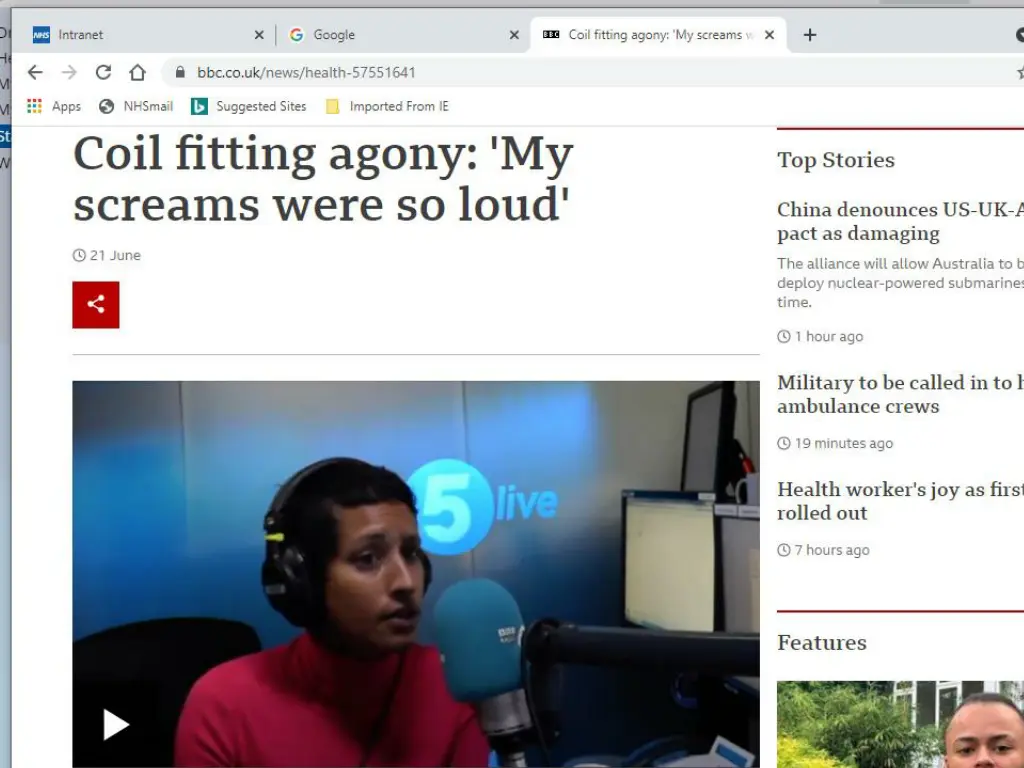Screen dimensions: 1024x768
Task: Click the forward navigation arrow
Action: point(69,72)
